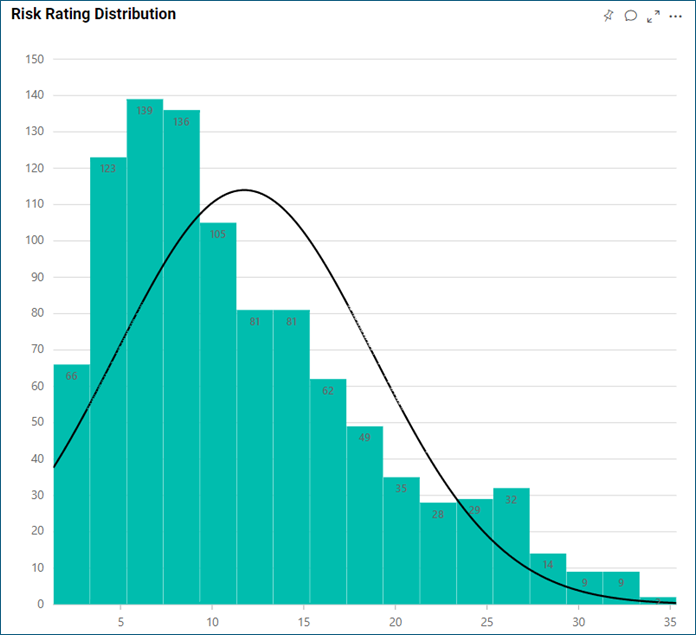The width and height of the screenshot is (696, 635).
Task: Click the 20 label on the horizontal axis
Action: 396,621
